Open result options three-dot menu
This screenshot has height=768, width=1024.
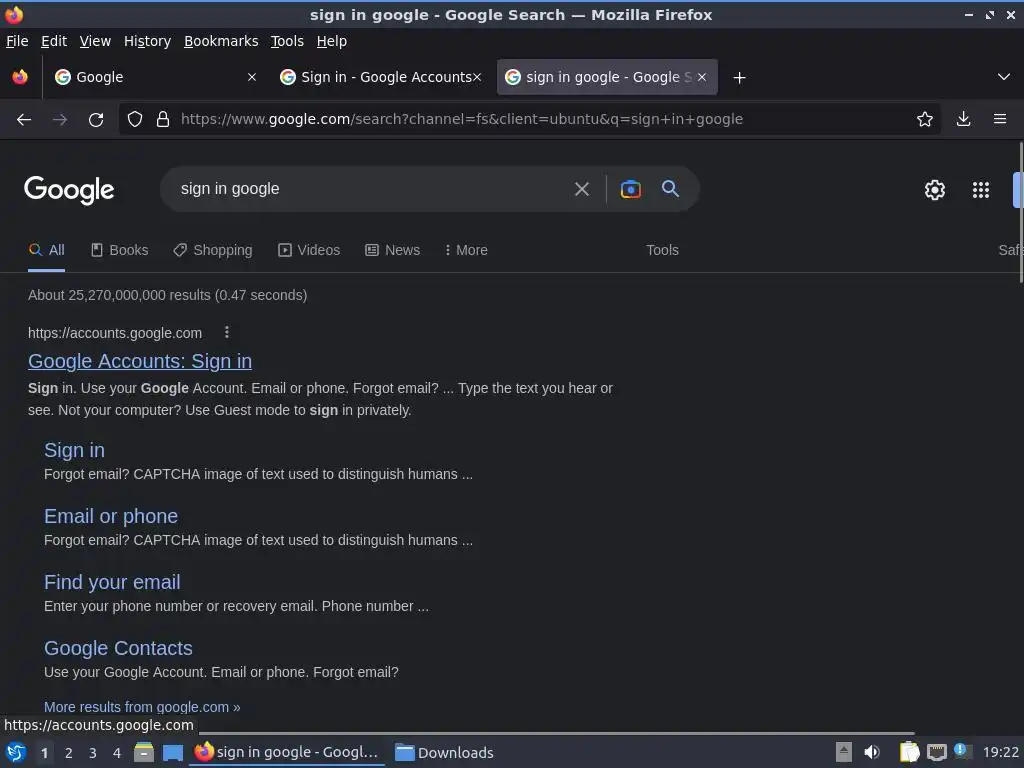227,332
